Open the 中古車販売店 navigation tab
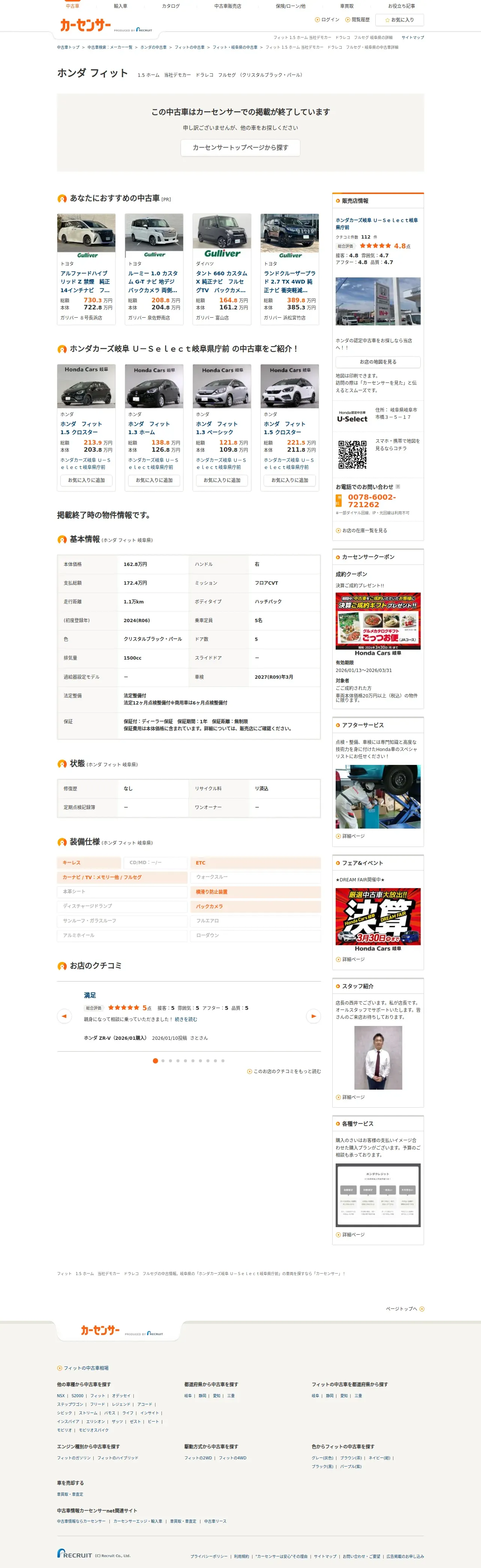Screen dimensions: 481x1568 point(228,6)
